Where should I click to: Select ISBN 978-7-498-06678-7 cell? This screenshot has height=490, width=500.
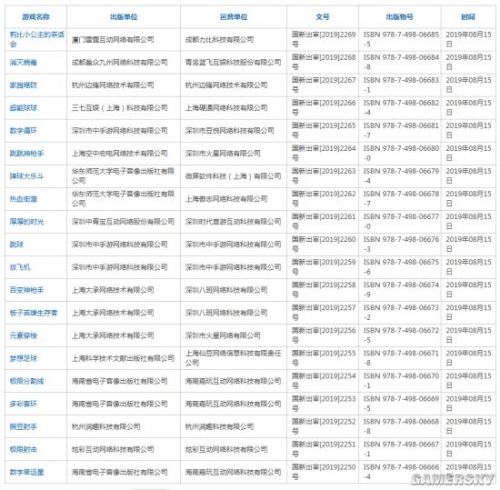pyautogui.click(x=401, y=199)
